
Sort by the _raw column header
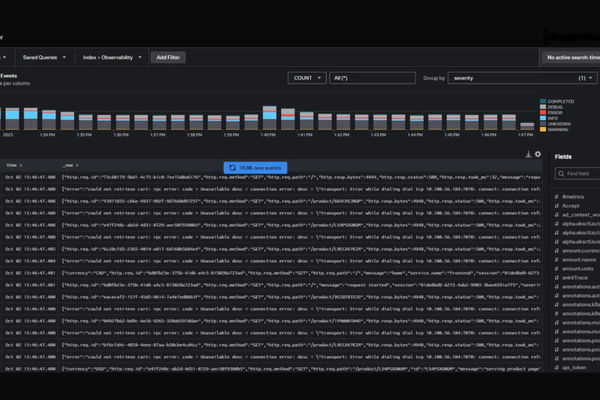(x=70, y=165)
